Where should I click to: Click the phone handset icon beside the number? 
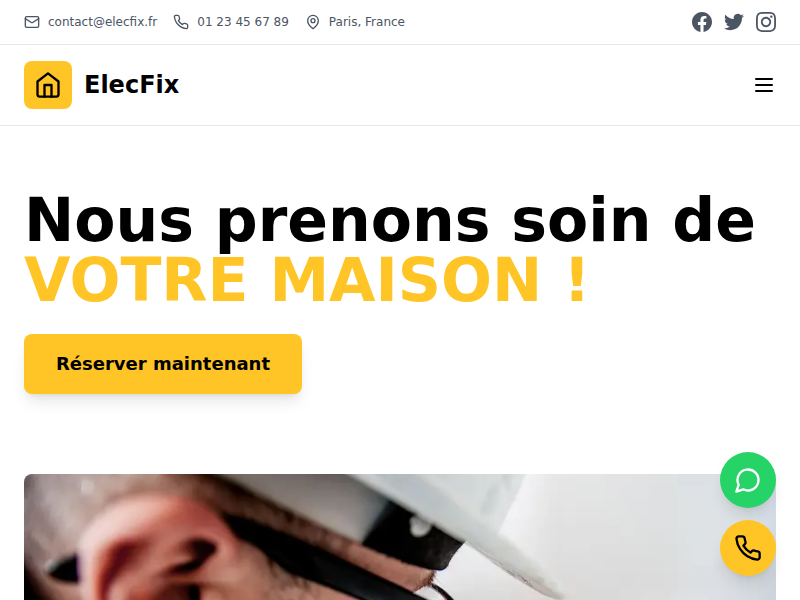tap(181, 22)
